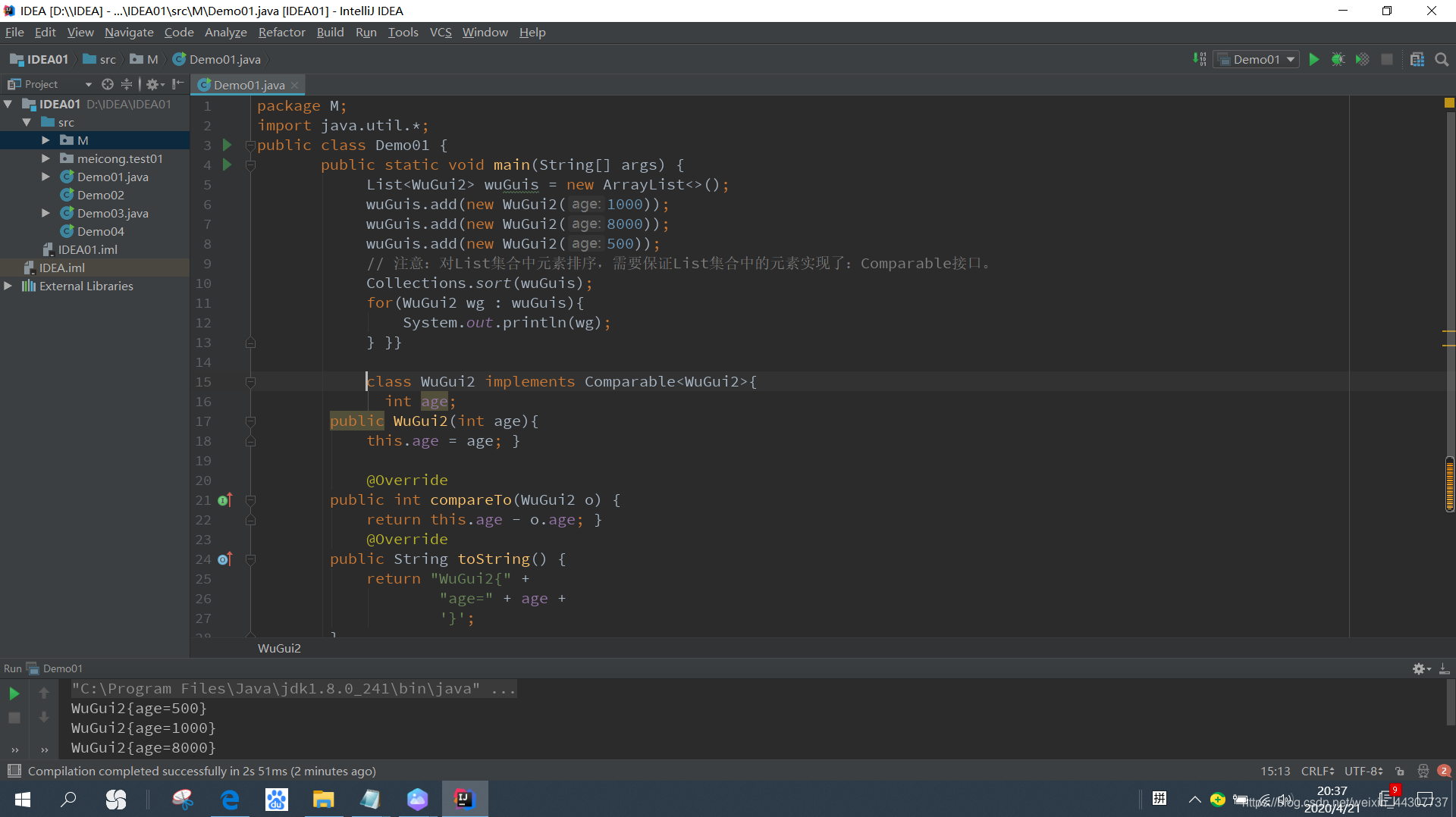Rerun Demo01 in the Run panel
1456x817 pixels.
[x=14, y=693]
